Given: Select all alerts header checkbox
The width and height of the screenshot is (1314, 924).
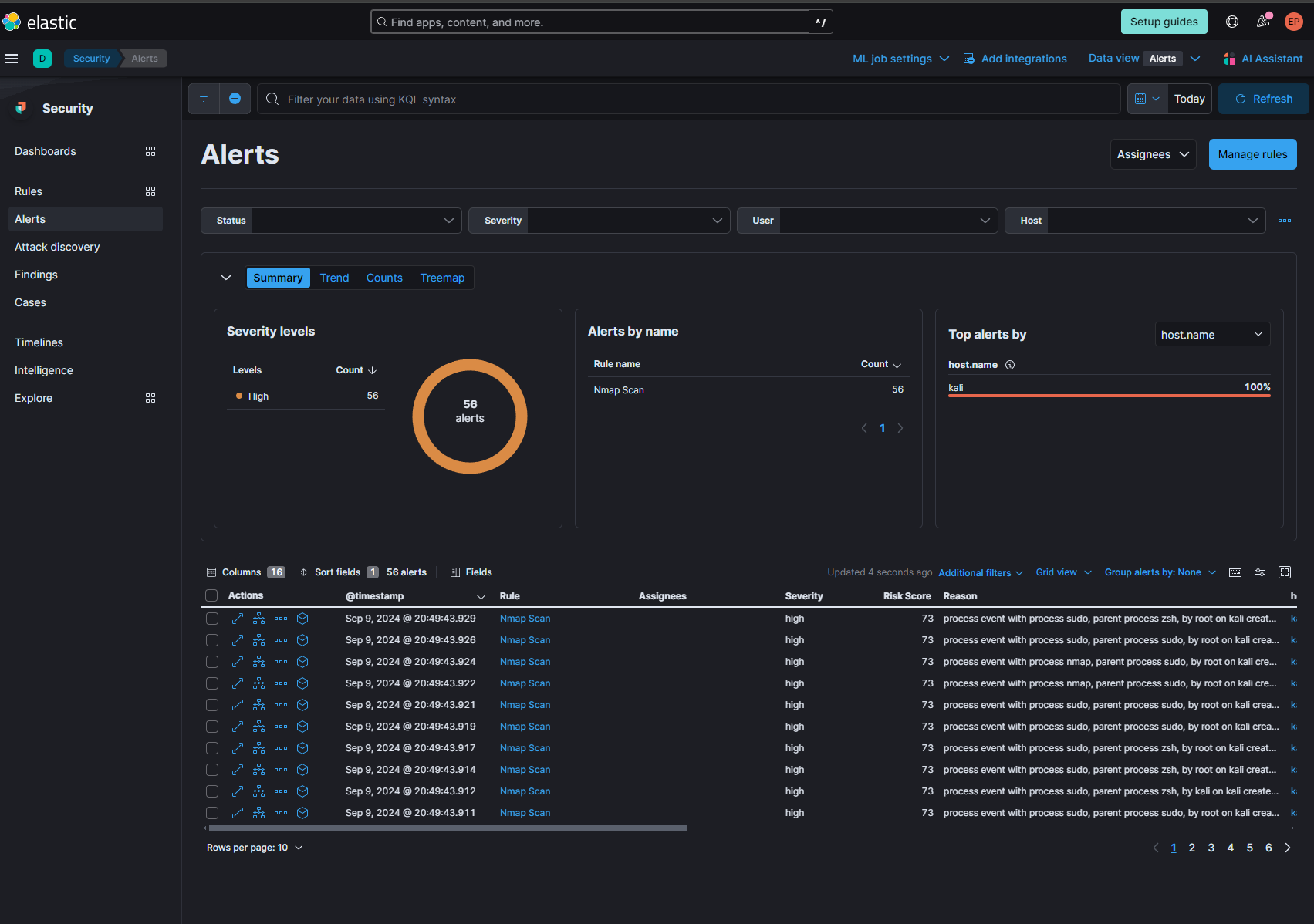Looking at the screenshot, I should [x=211, y=595].
